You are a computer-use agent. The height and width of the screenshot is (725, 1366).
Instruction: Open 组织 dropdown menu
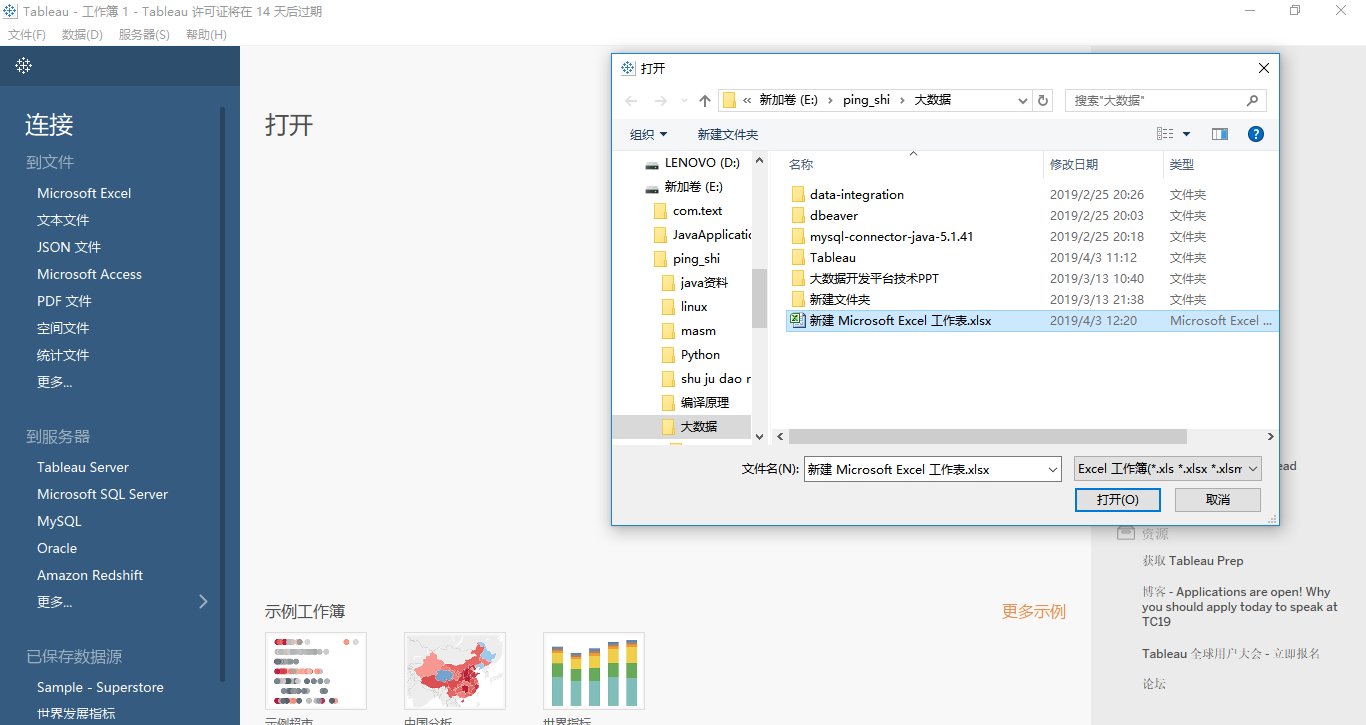pyautogui.click(x=648, y=134)
